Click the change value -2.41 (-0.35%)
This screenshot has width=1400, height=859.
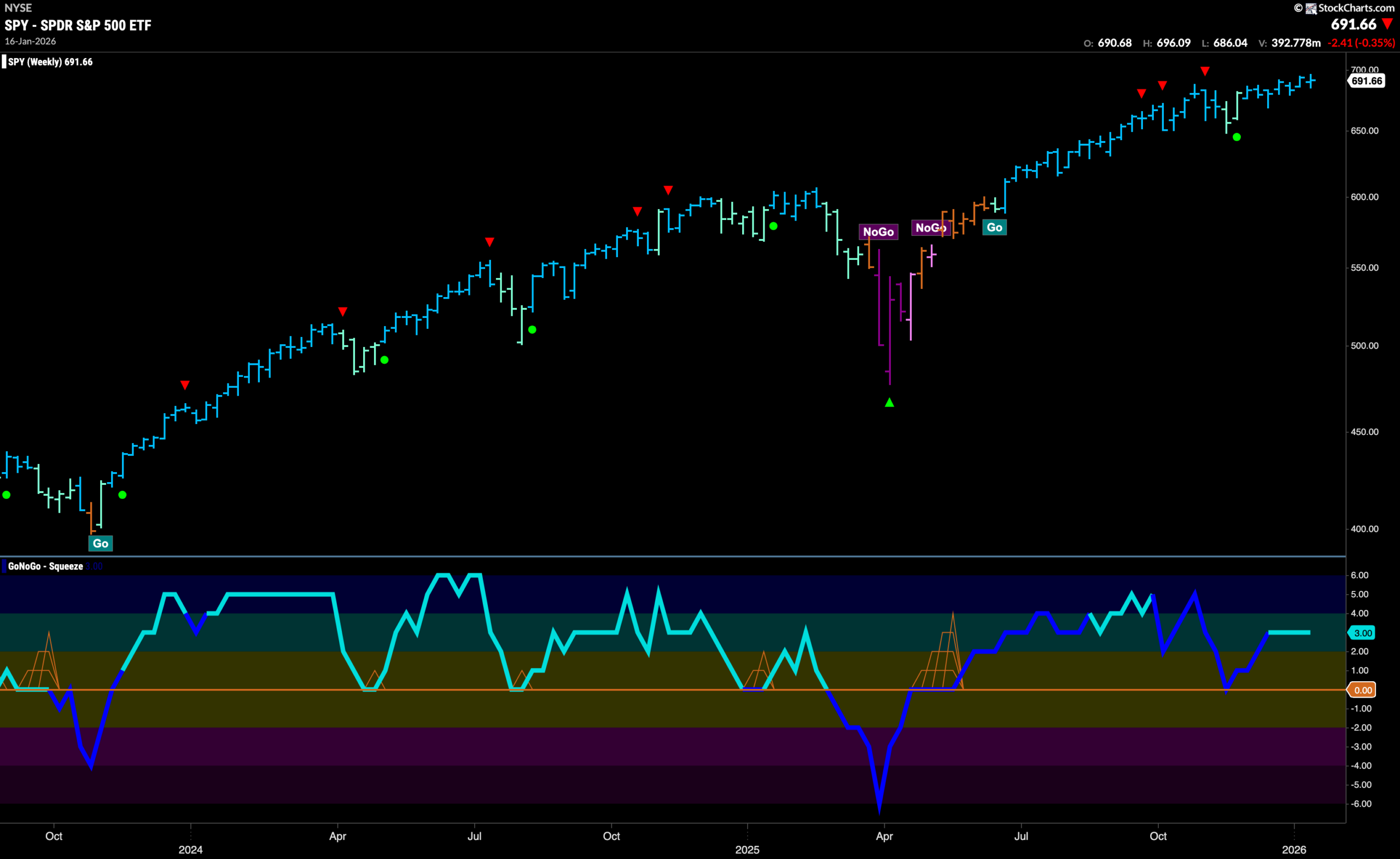tap(1361, 43)
